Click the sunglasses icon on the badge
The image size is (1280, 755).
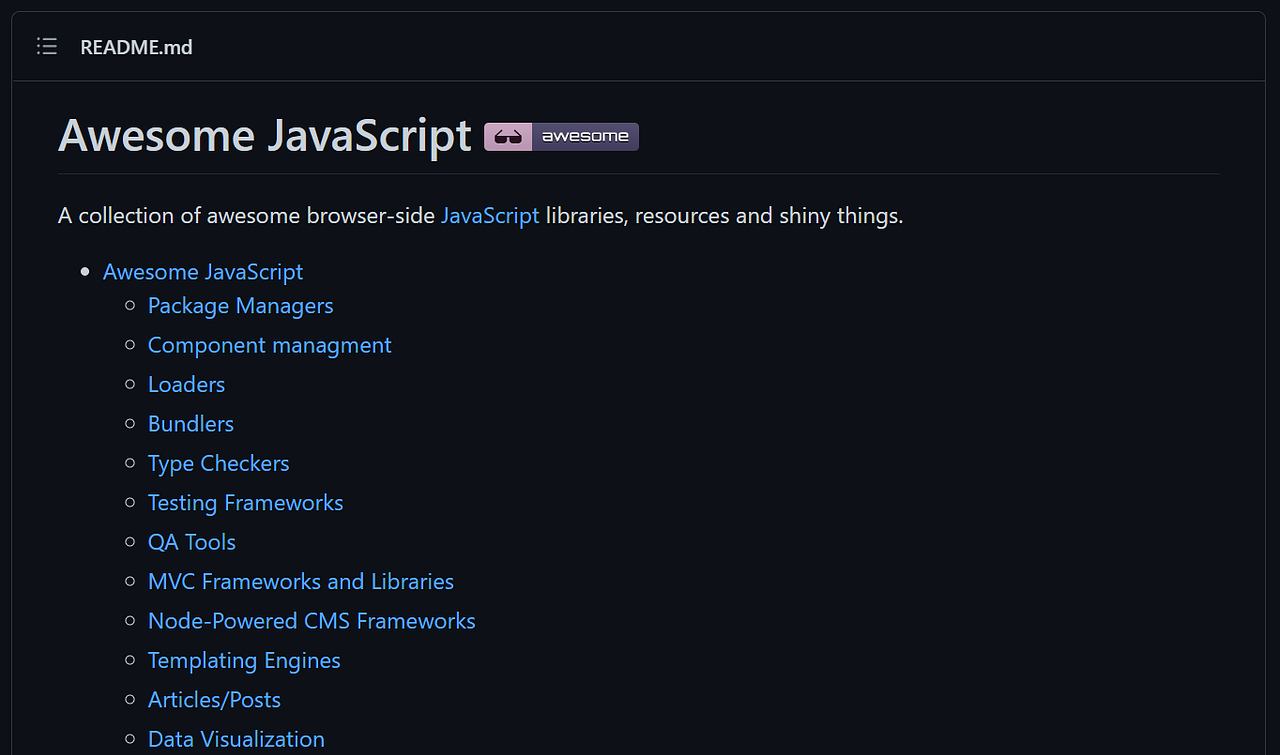tap(508, 136)
